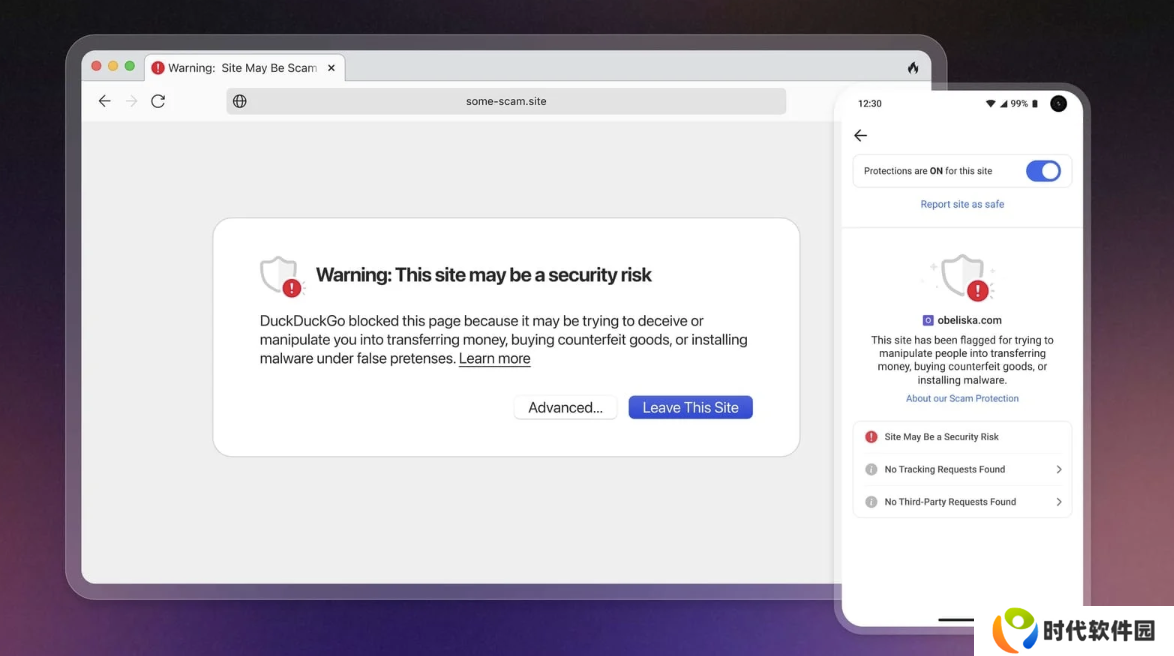
Task: Toggle protections switch for this site
Action: pyautogui.click(x=1043, y=171)
